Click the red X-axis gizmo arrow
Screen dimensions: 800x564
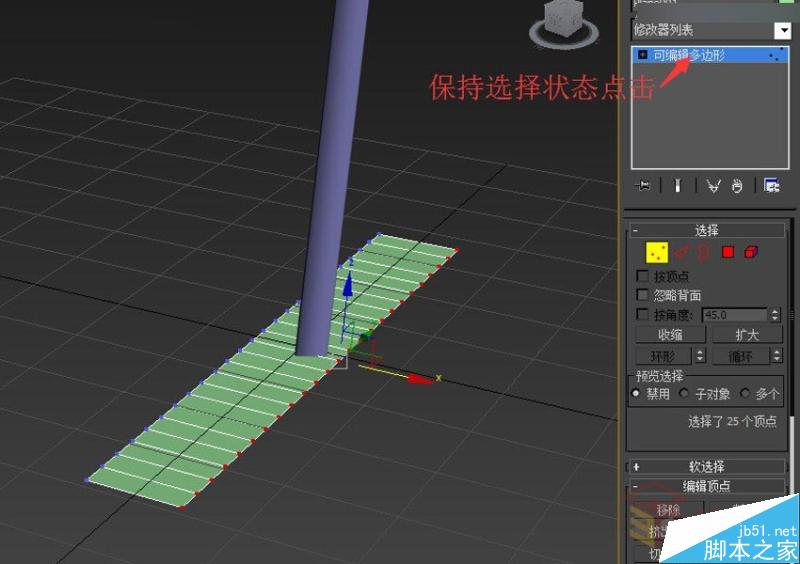[x=420, y=379]
